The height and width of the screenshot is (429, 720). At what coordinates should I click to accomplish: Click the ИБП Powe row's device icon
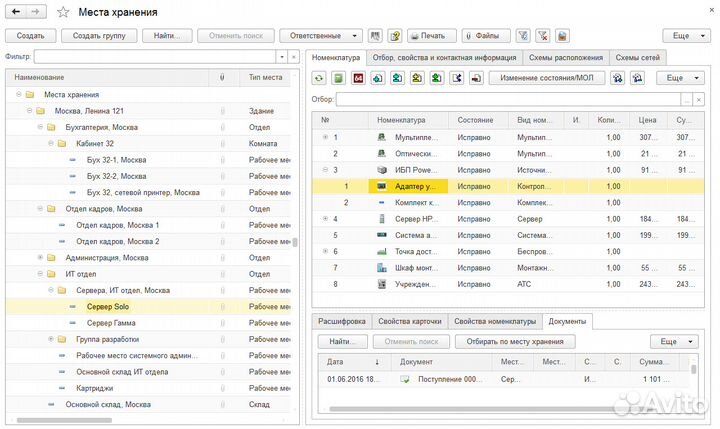click(x=382, y=170)
